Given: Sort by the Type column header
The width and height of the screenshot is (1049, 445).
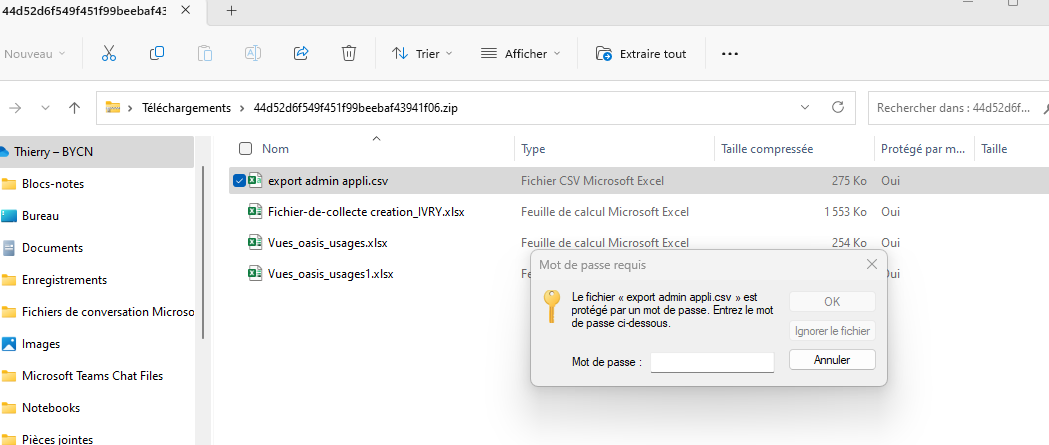Looking at the screenshot, I should [x=534, y=149].
